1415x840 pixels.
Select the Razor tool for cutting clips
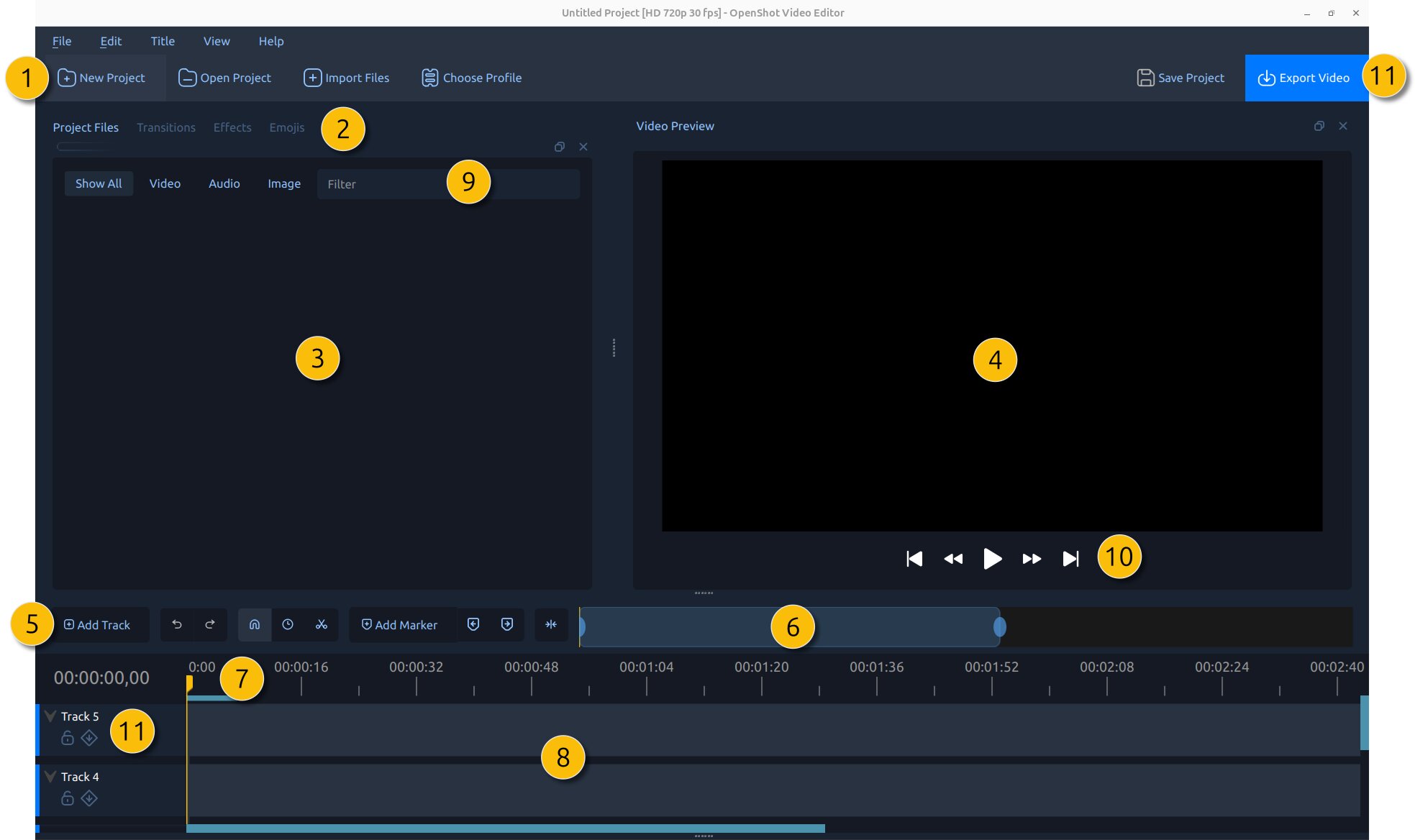point(321,624)
